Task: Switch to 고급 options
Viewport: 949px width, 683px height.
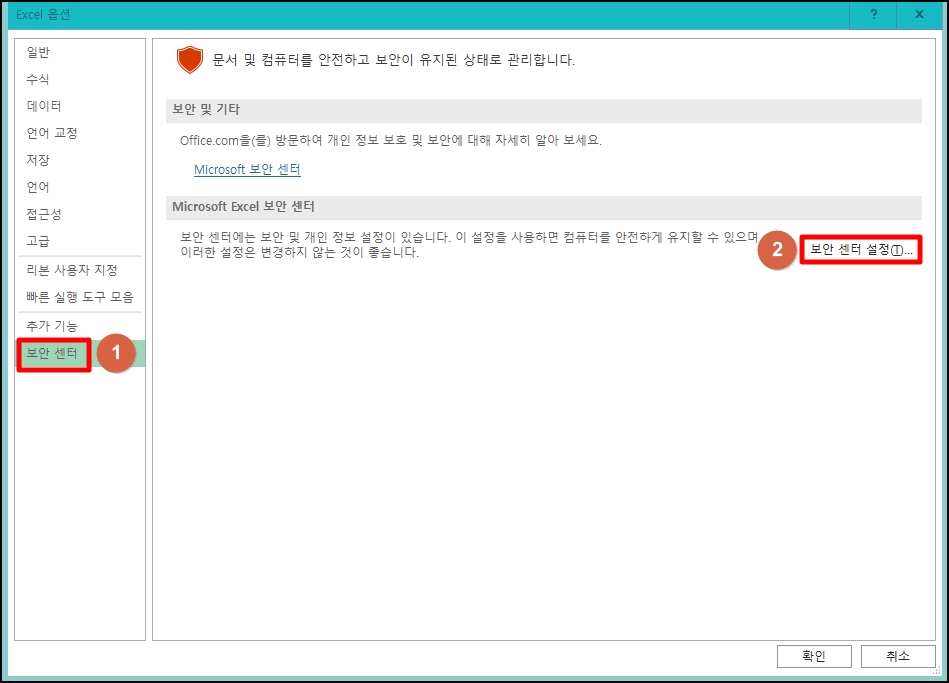Action: (39, 240)
